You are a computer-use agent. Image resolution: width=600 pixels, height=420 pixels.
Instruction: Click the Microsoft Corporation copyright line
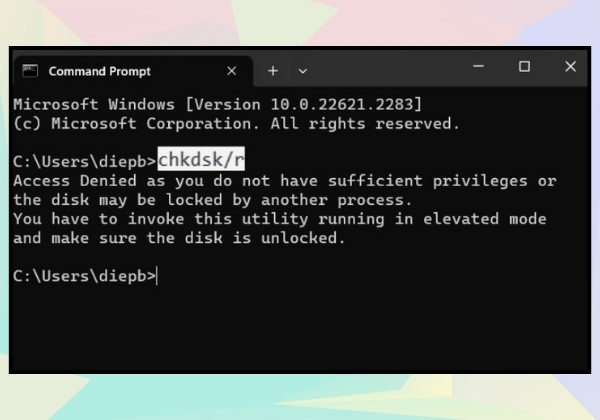[236, 124]
